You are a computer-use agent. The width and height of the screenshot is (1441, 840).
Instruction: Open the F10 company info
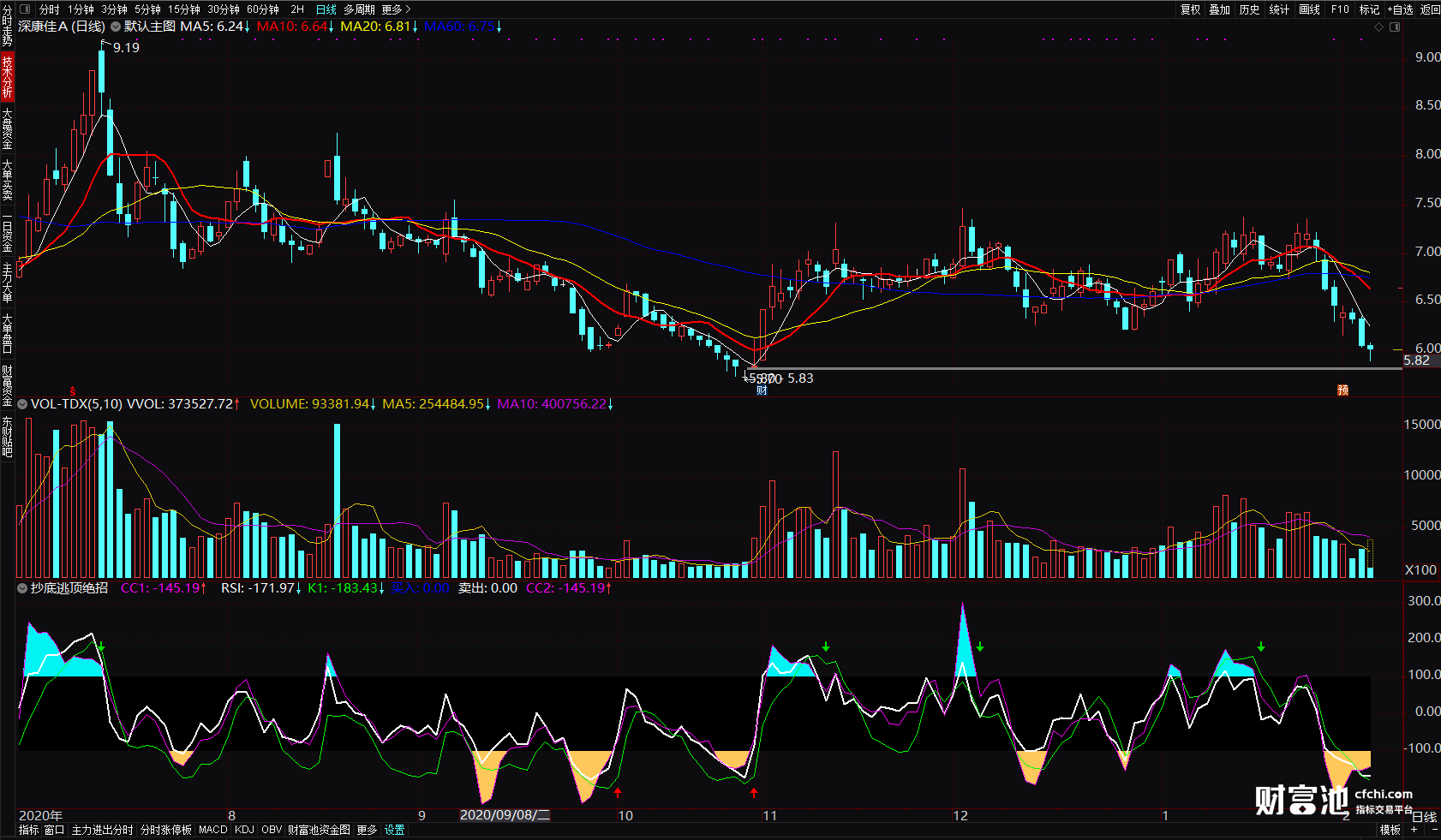1340,9
